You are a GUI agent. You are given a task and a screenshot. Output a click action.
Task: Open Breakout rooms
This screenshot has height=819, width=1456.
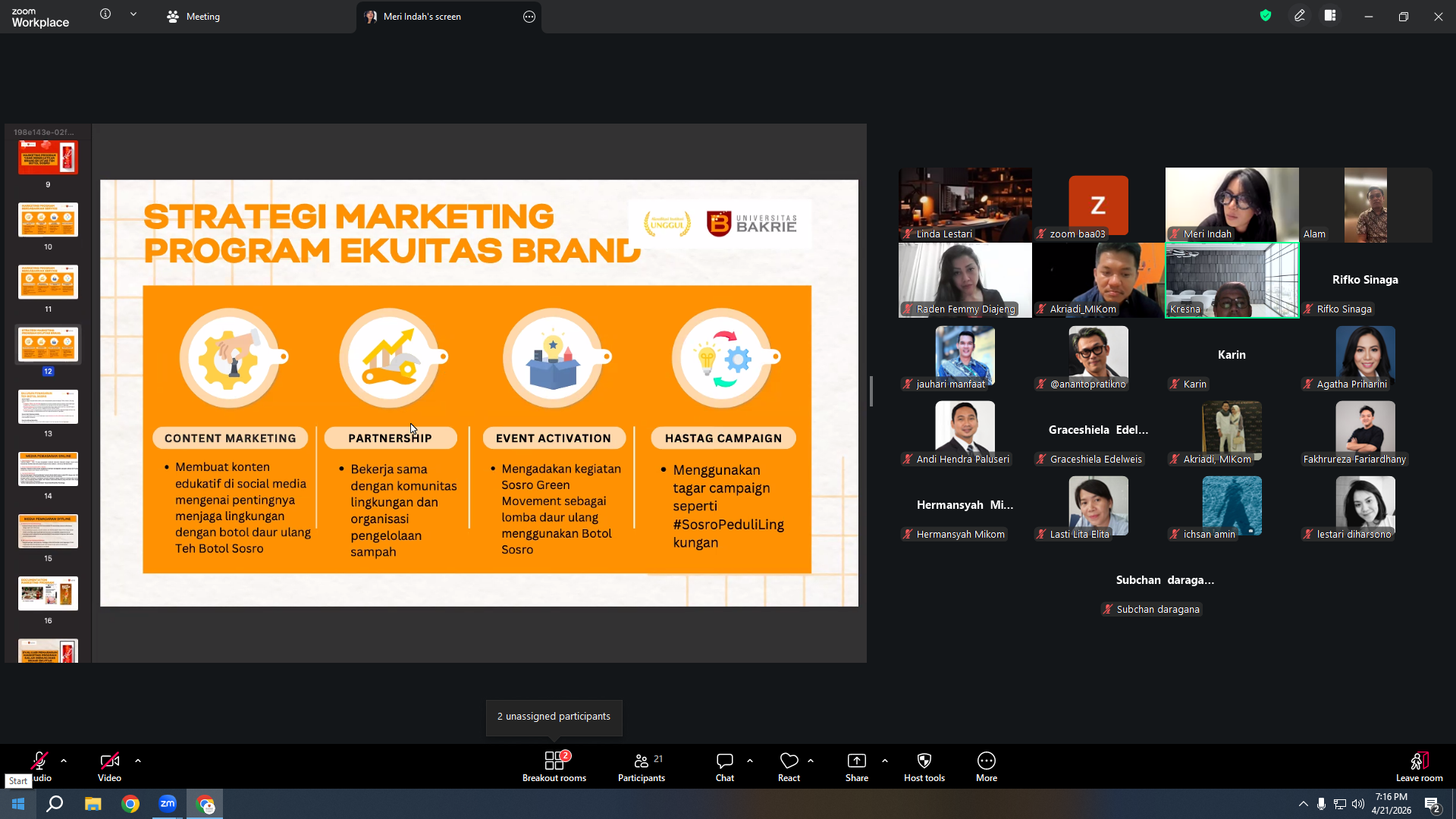tap(554, 766)
